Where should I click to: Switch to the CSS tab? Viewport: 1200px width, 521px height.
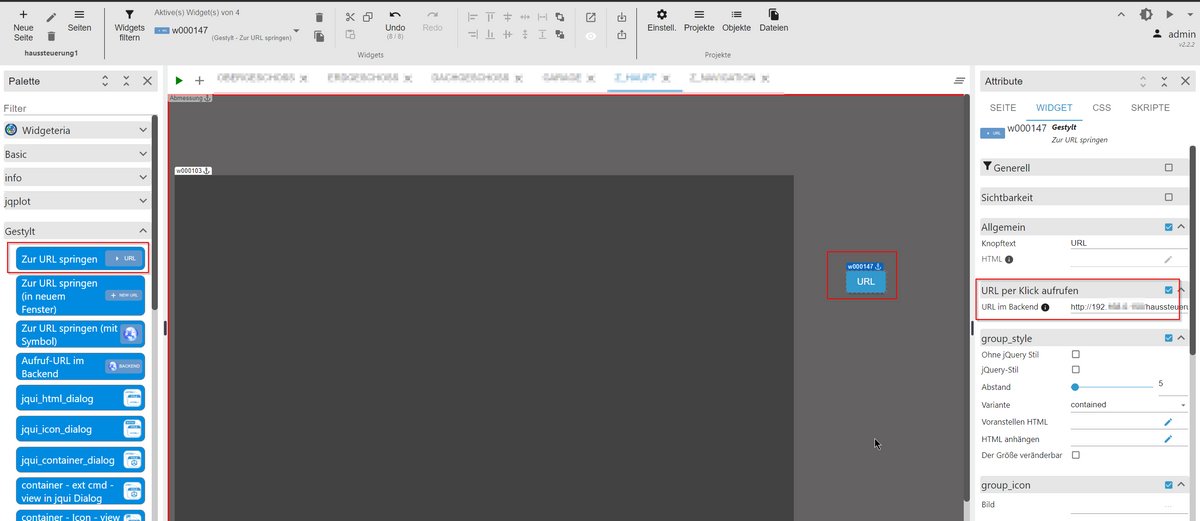pos(1101,107)
